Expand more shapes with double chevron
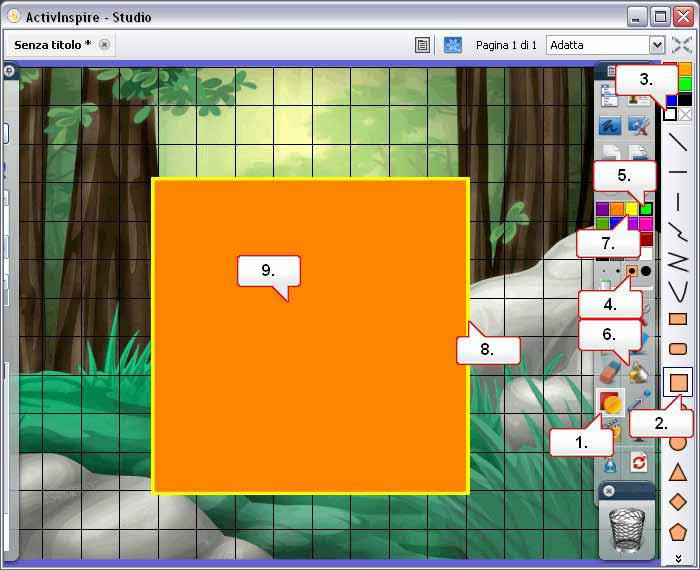This screenshot has width=700, height=570. (x=678, y=558)
